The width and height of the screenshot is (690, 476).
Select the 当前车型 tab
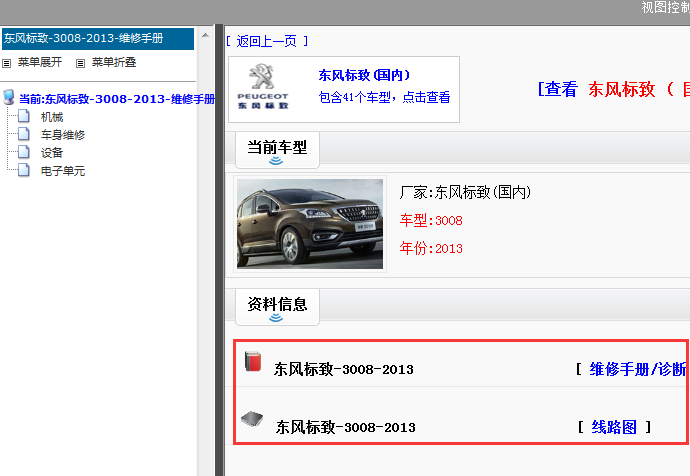tap(277, 150)
